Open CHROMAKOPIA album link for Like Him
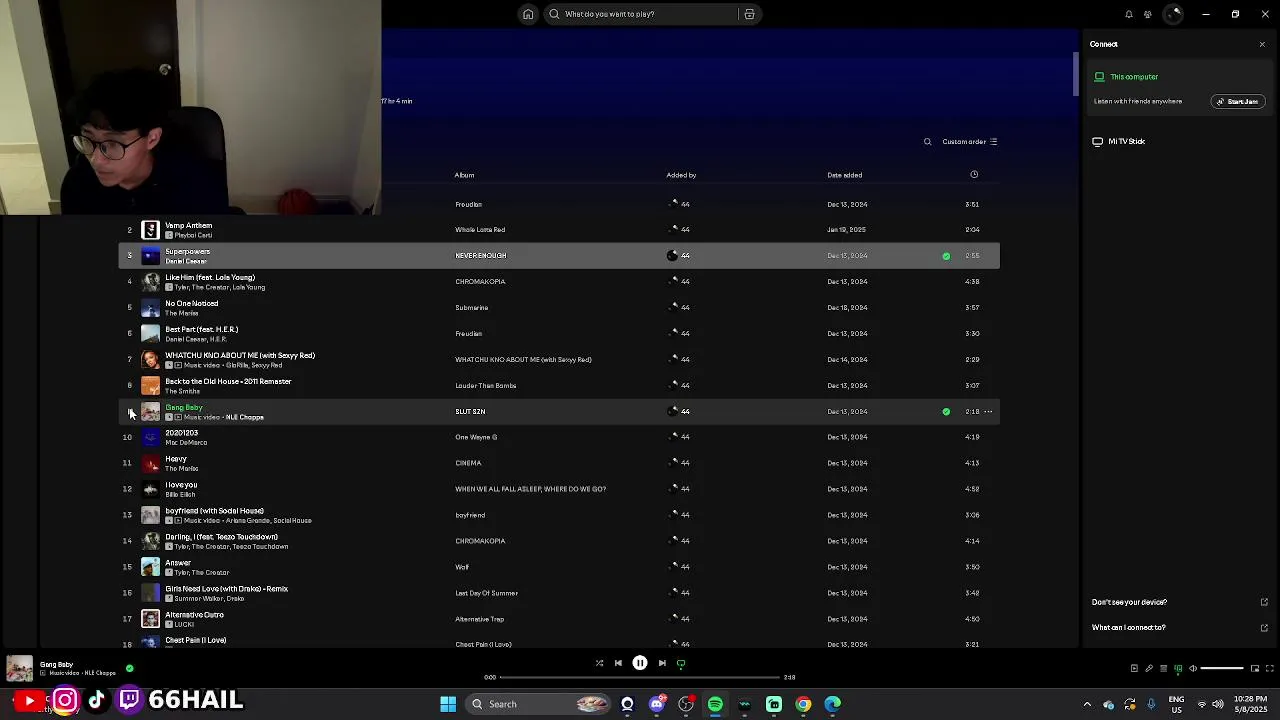 [480, 282]
